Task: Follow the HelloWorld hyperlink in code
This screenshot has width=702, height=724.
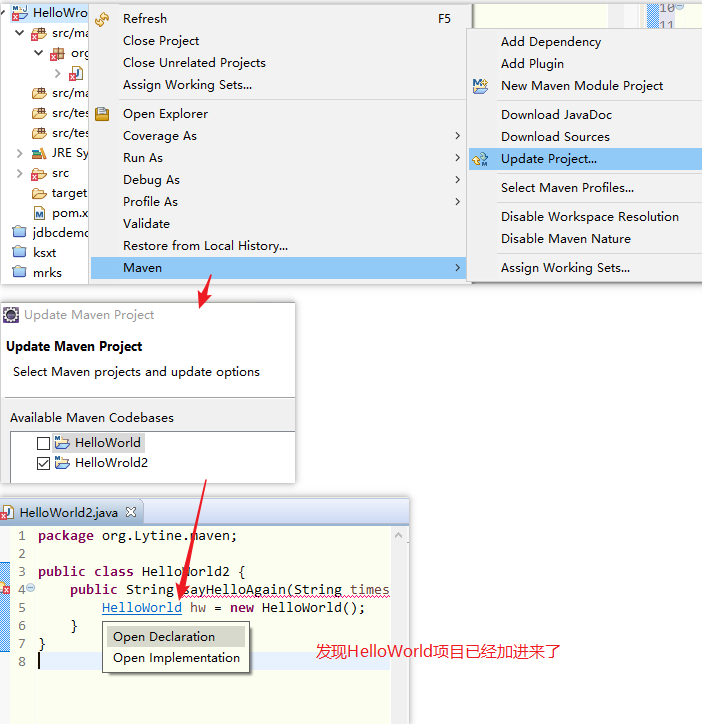Action: (x=142, y=608)
